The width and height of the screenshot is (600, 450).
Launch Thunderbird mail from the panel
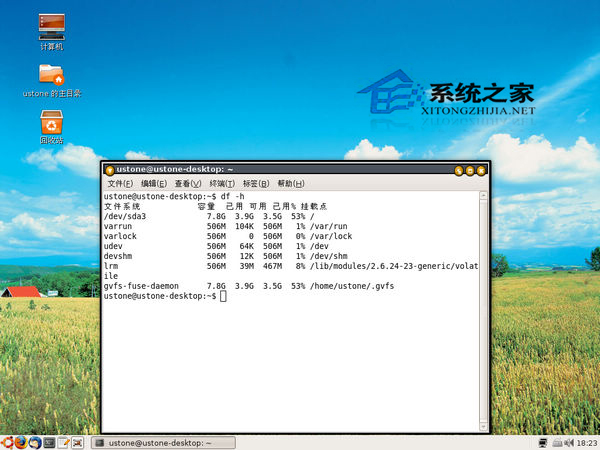click(x=35, y=442)
